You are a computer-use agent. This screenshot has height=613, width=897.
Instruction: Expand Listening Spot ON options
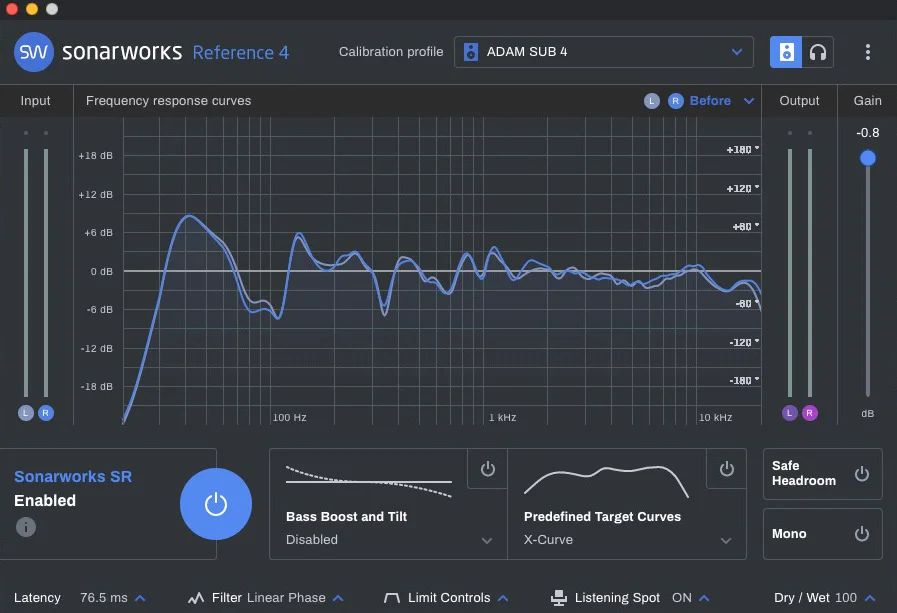[704, 598]
